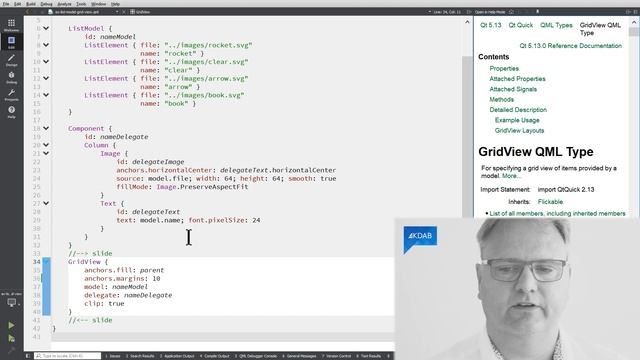Jump to Detailed Description section
640x360 pixels.
click(x=518, y=110)
